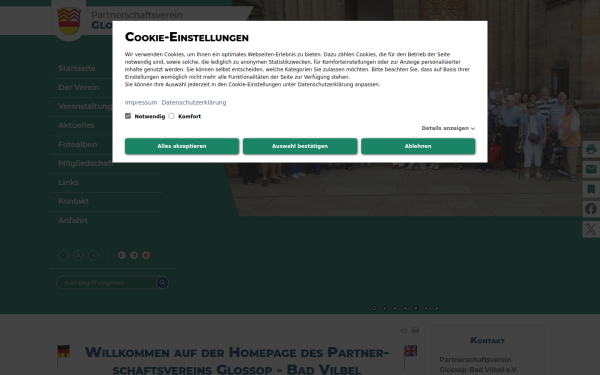The height and width of the screenshot is (375, 600).
Task: Open the Aktuelles menu item
Action: (x=76, y=125)
